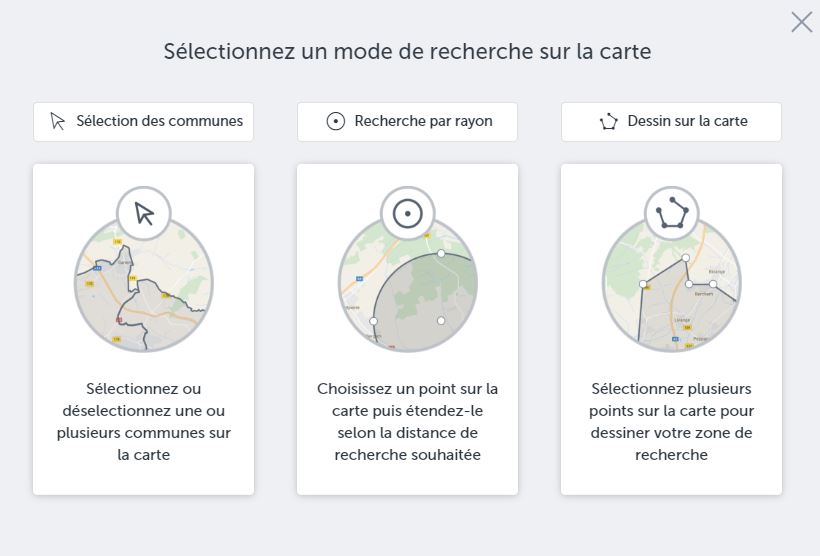Click the Sélectionnez plusieurs points description text
The width and height of the screenshot is (820, 556).
pos(671,422)
